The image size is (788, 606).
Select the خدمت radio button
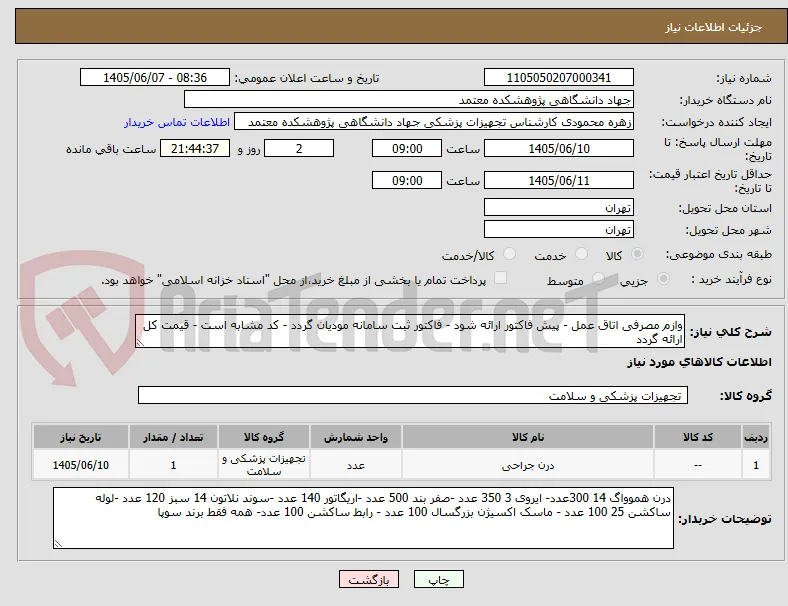coord(581,254)
